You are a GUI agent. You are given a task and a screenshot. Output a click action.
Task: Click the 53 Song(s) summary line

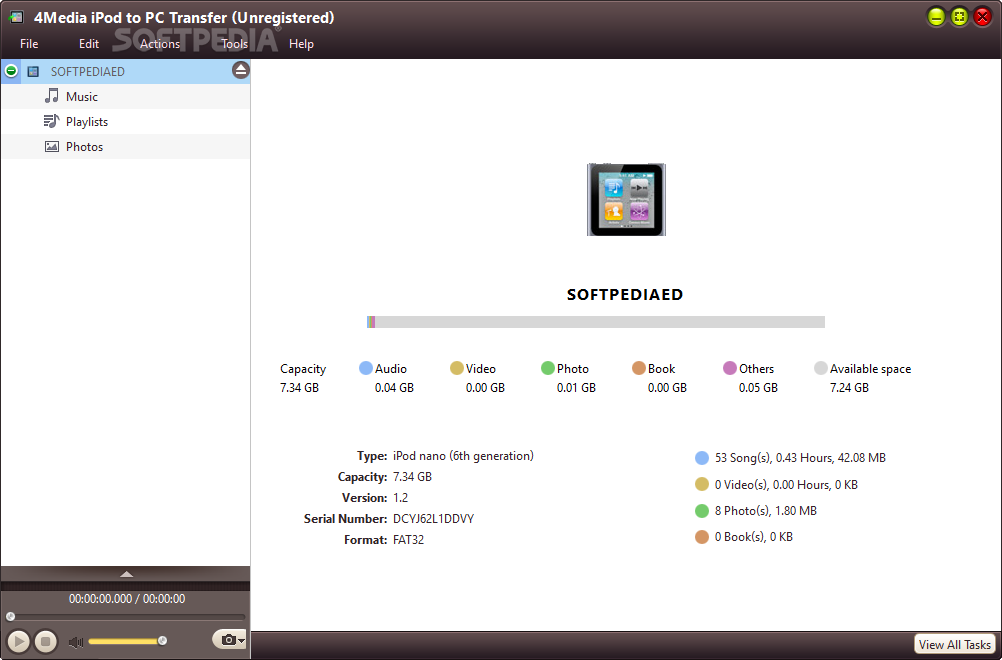[800, 458]
